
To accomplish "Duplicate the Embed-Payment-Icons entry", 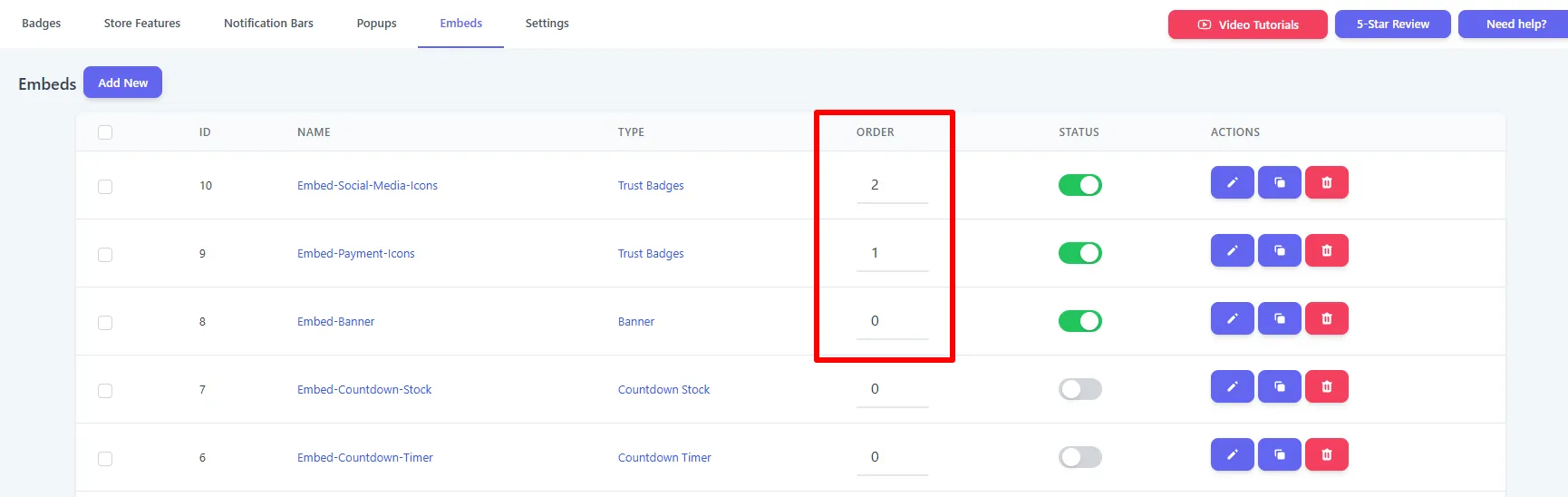I will [x=1280, y=250].
